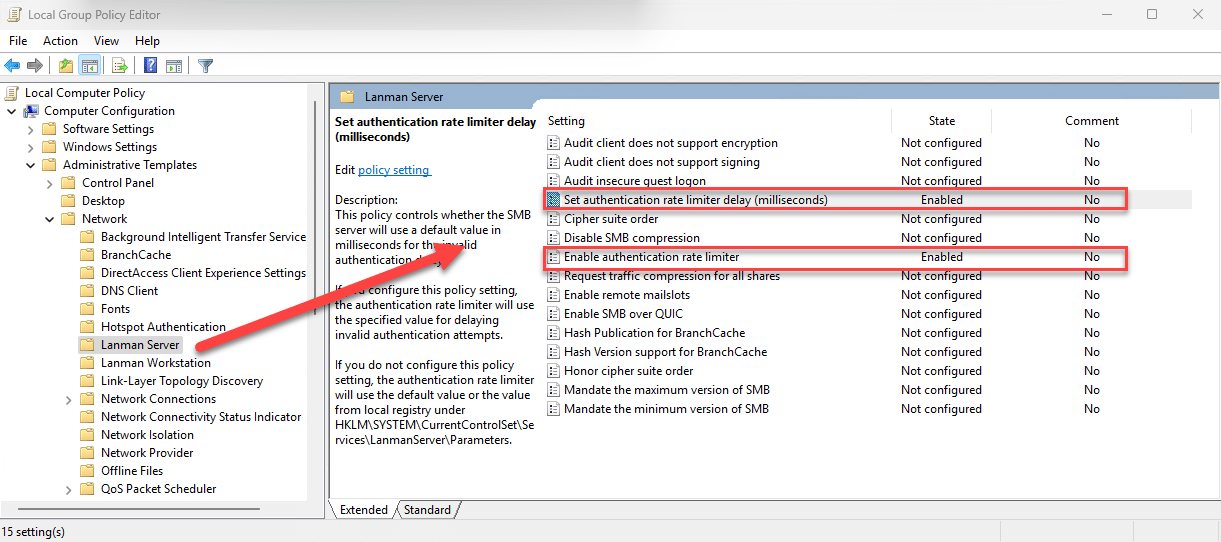Click the Audit insecure guest logon policy icon
The image size is (1221, 542).
[x=553, y=181]
